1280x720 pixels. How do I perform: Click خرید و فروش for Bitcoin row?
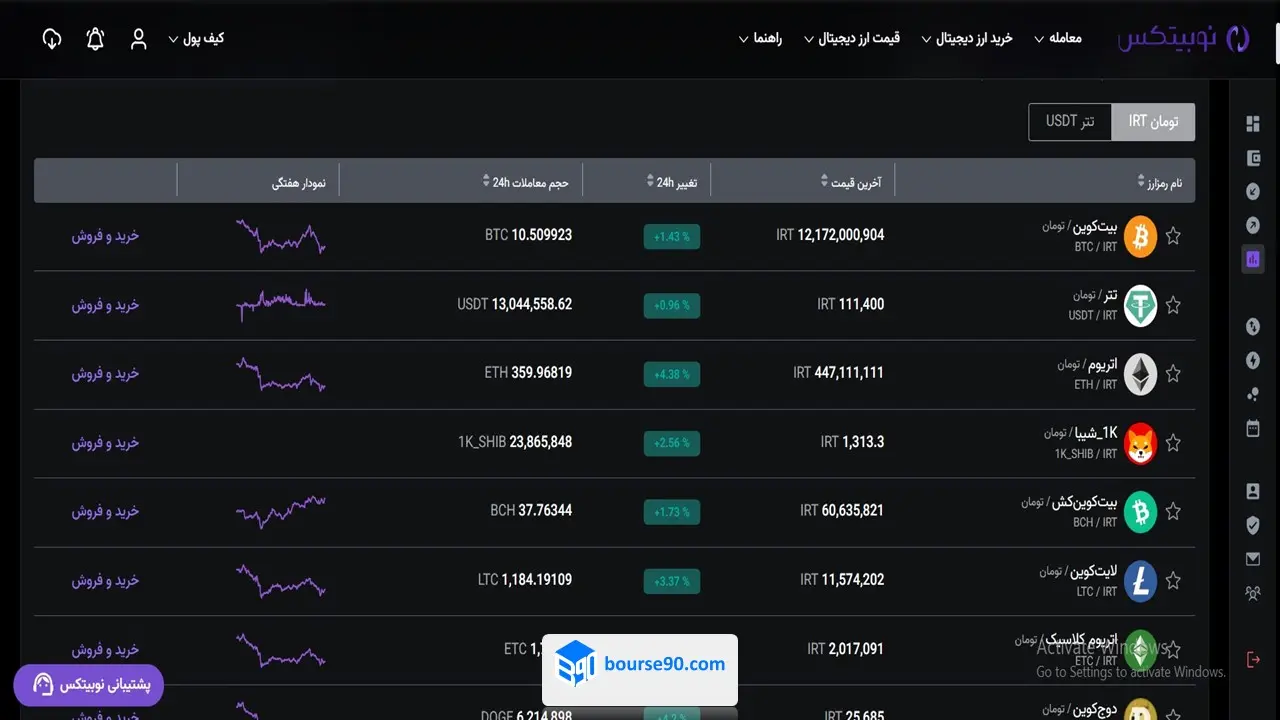point(105,236)
